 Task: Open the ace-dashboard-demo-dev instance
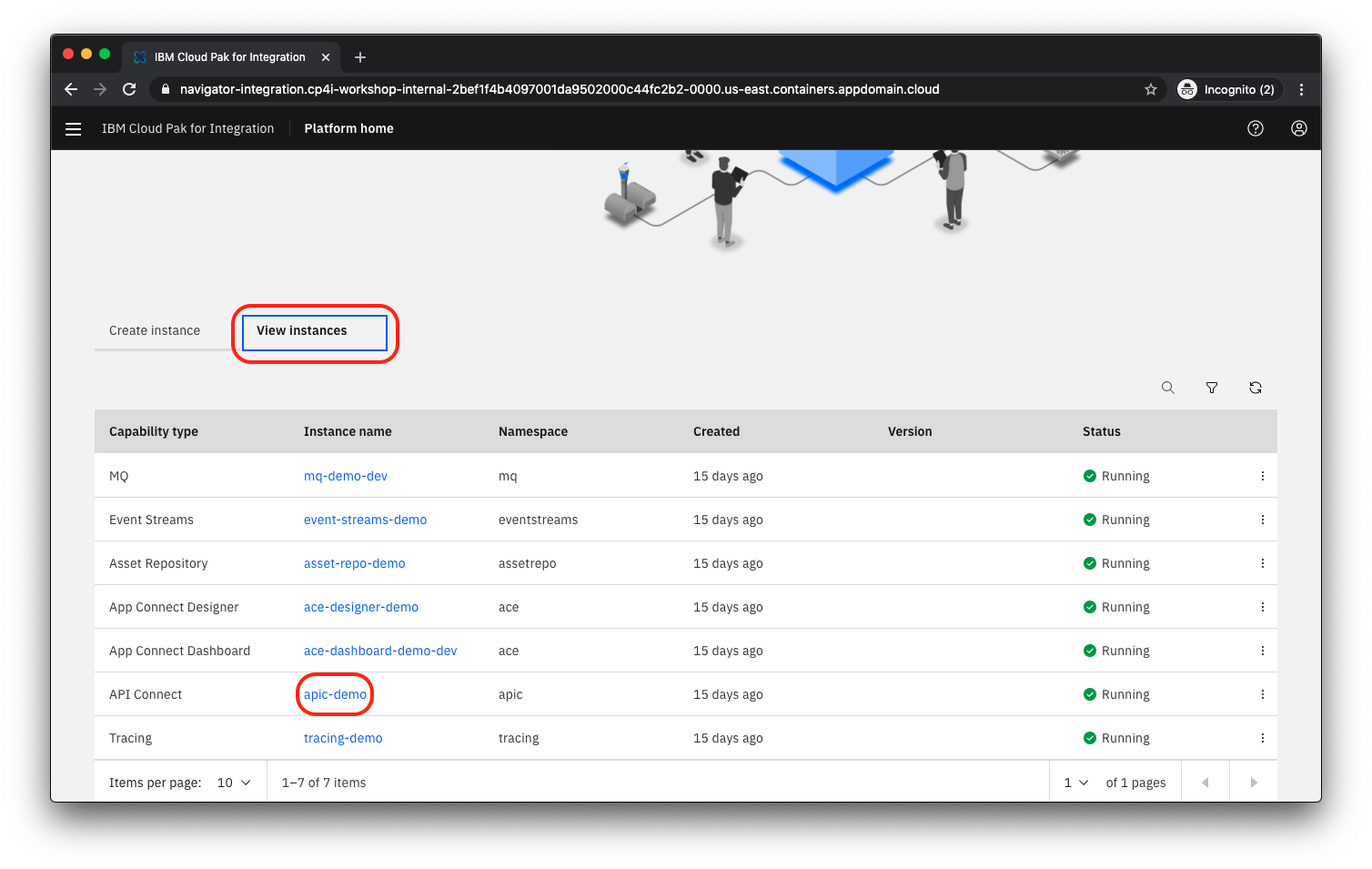(x=380, y=651)
